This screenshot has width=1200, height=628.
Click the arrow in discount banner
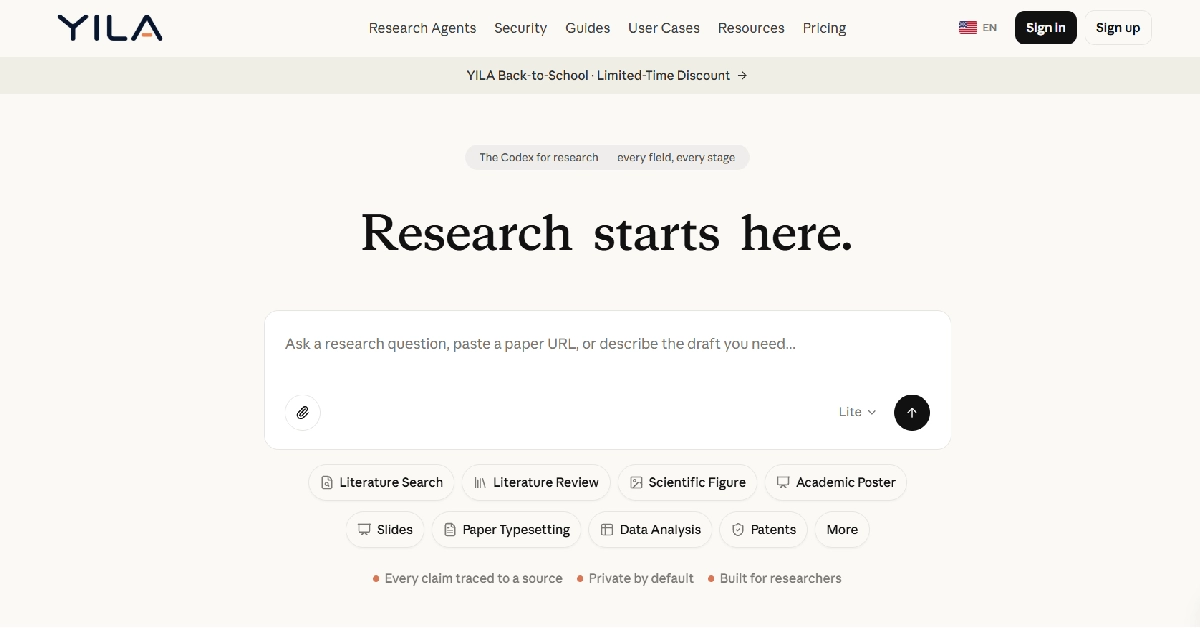click(x=742, y=75)
